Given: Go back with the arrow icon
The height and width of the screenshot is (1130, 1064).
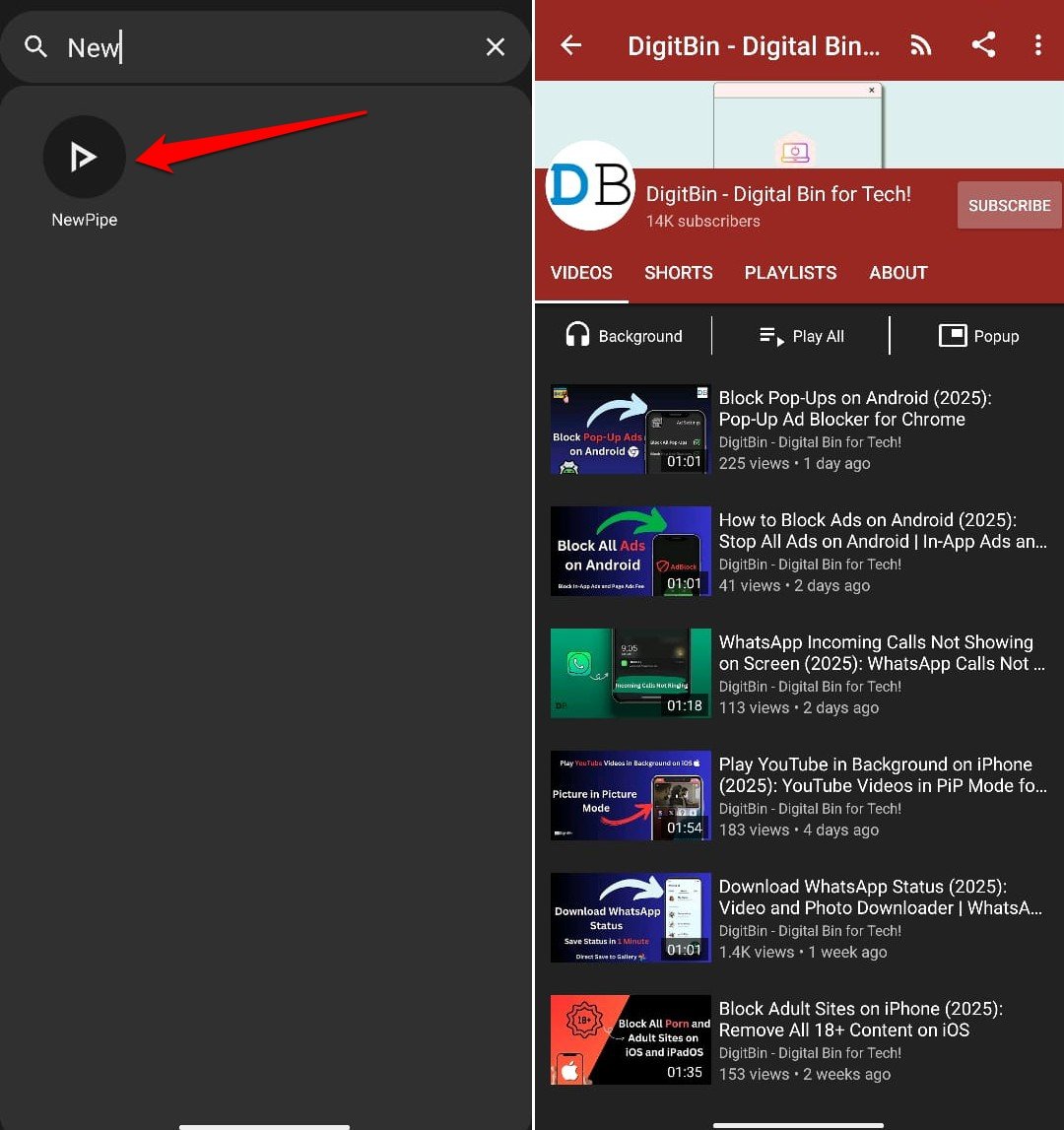Looking at the screenshot, I should pos(571,45).
